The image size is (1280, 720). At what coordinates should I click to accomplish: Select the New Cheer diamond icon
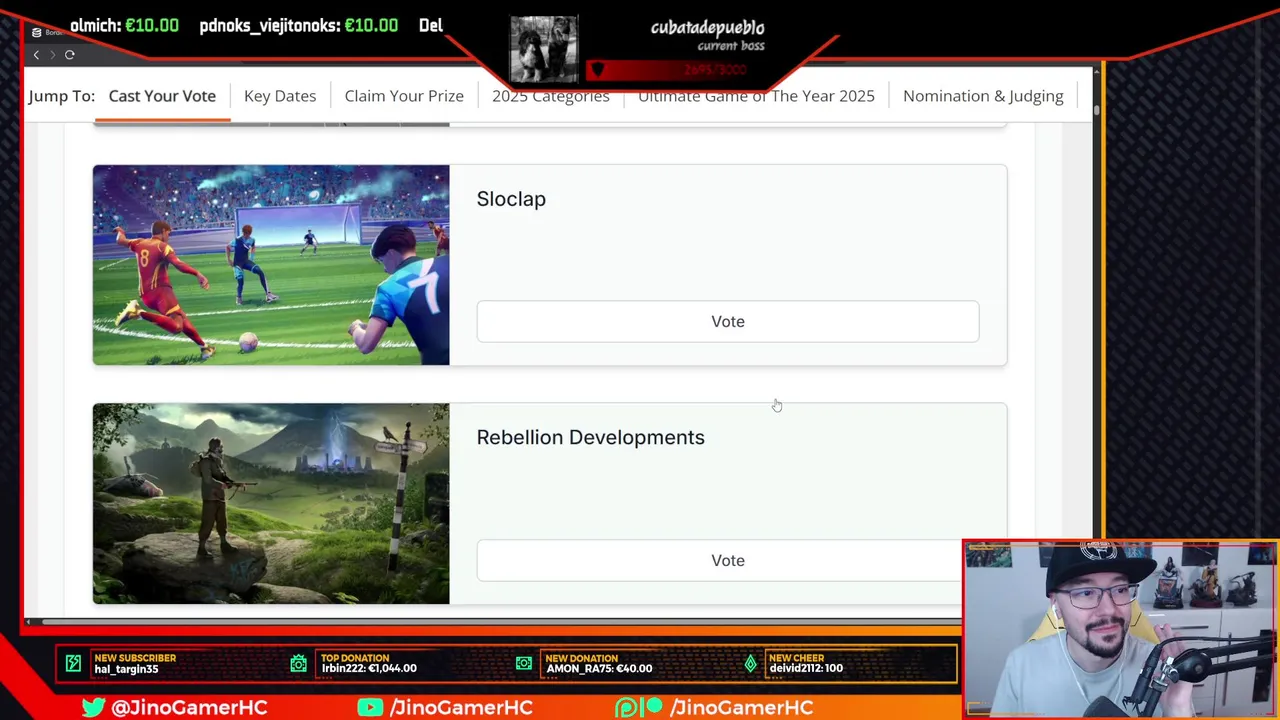click(x=750, y=663)
